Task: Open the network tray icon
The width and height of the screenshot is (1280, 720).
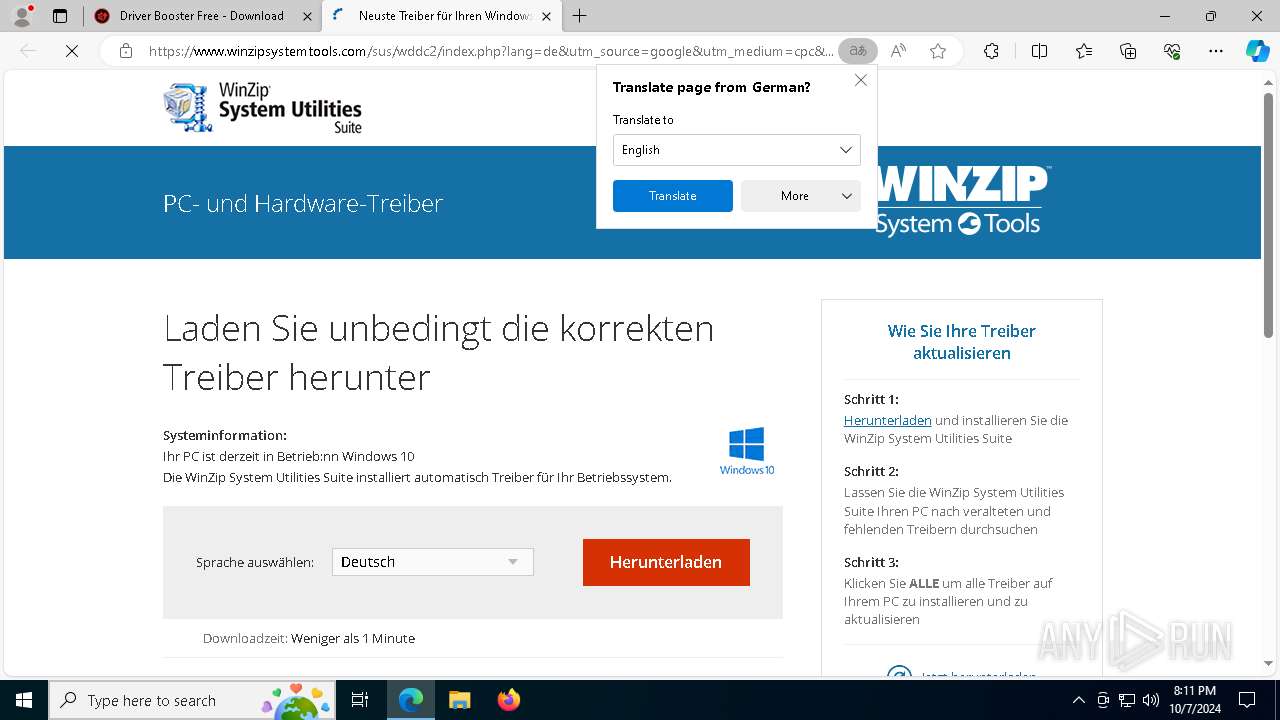Action: click(1127, 700)
